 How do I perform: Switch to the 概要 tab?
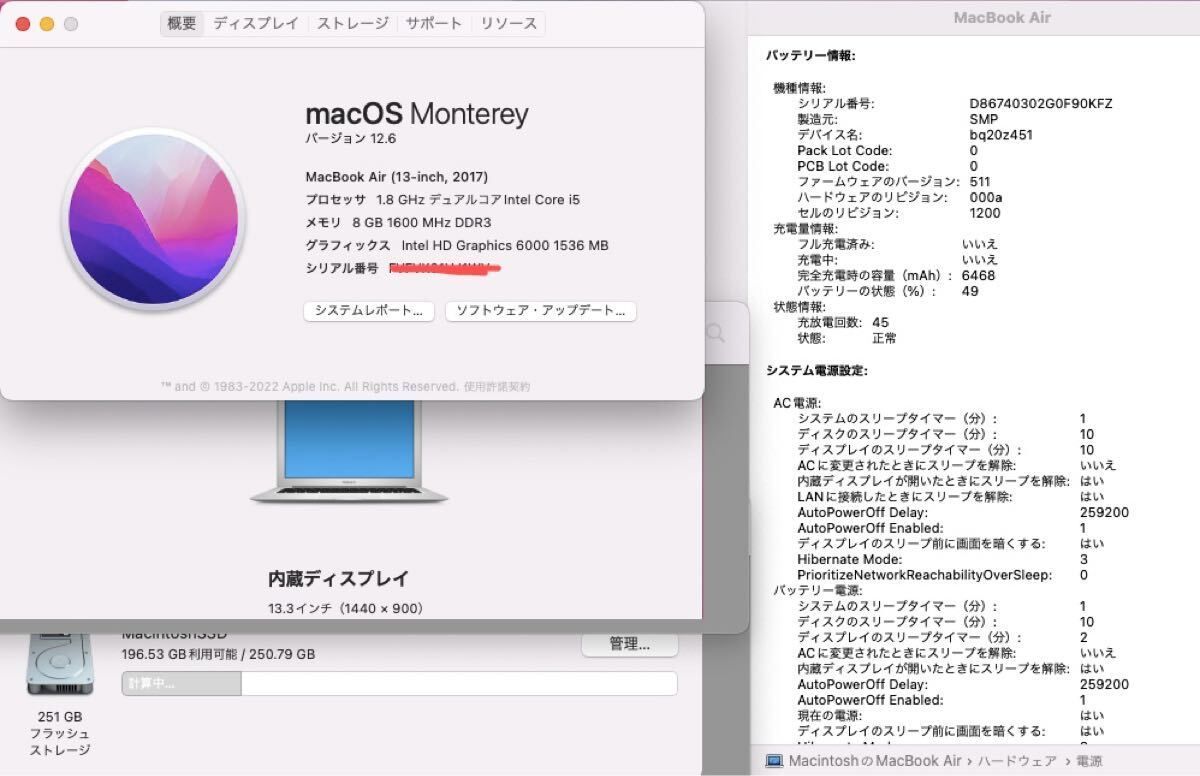coord(182,23)
